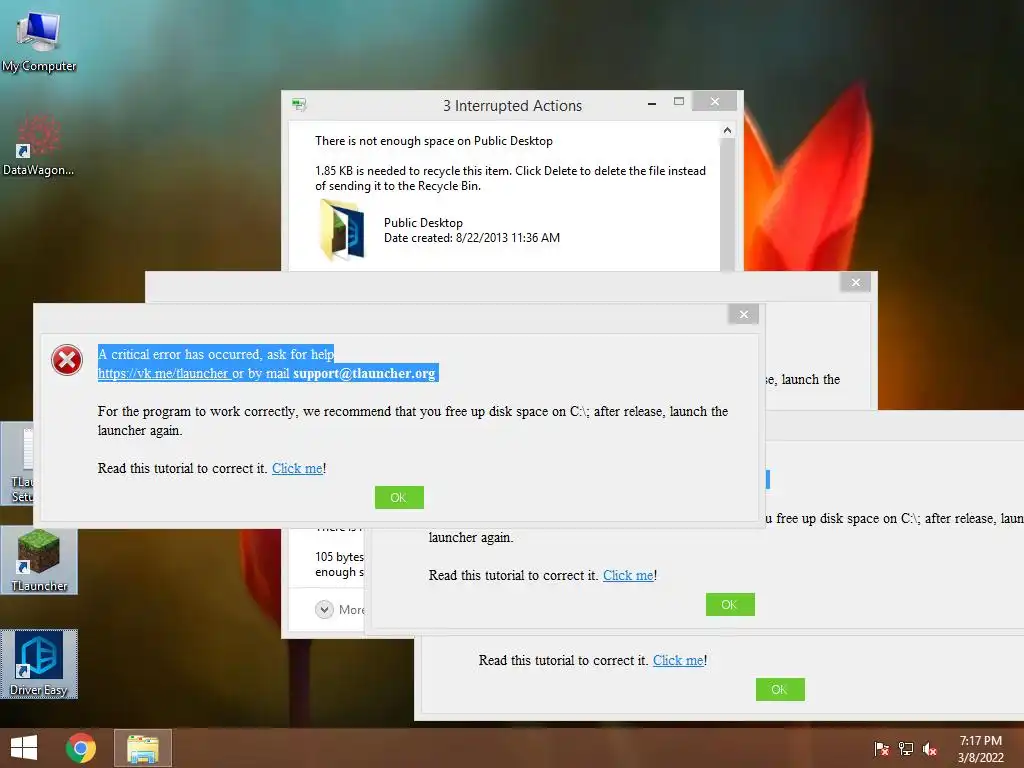Image resolution: width=1024 pixels, height=768 pixels.
Task: Click OK in the middle error dialog
Action: (x=730, y=605)
